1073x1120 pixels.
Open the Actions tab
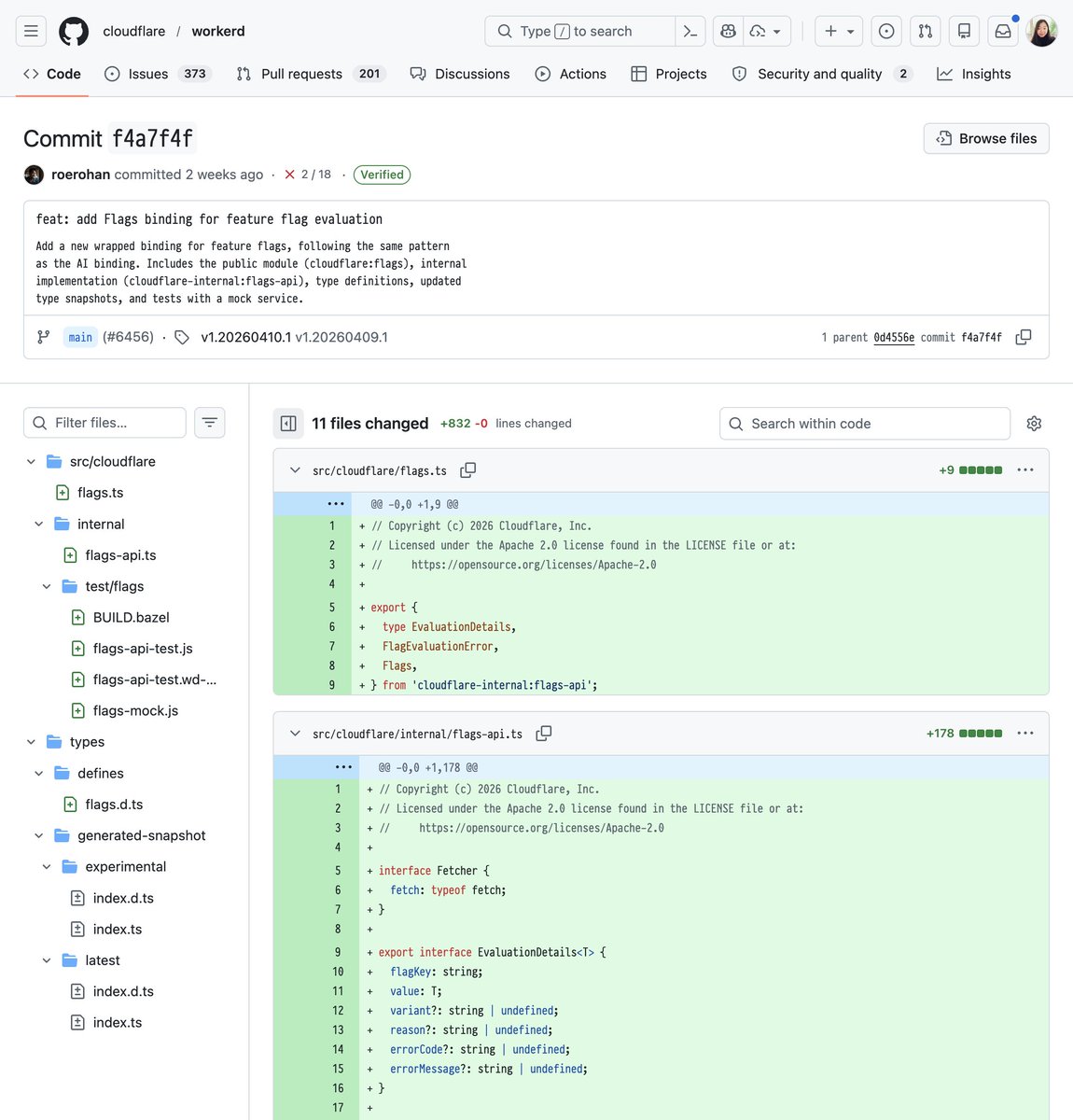(x=571, y=74)
